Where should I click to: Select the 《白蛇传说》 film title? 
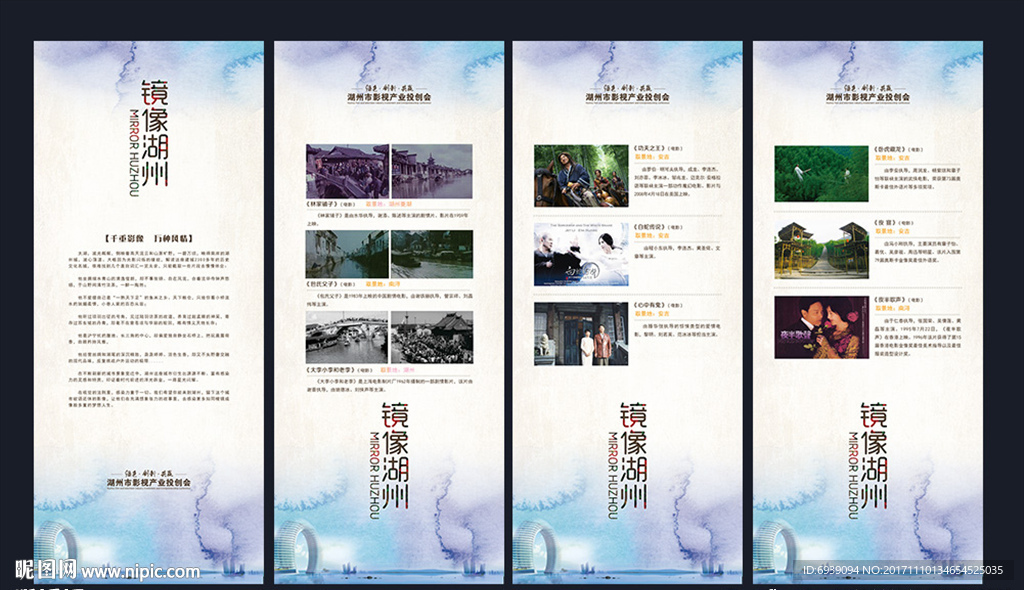pyautogui.click(x=650, y=227)
